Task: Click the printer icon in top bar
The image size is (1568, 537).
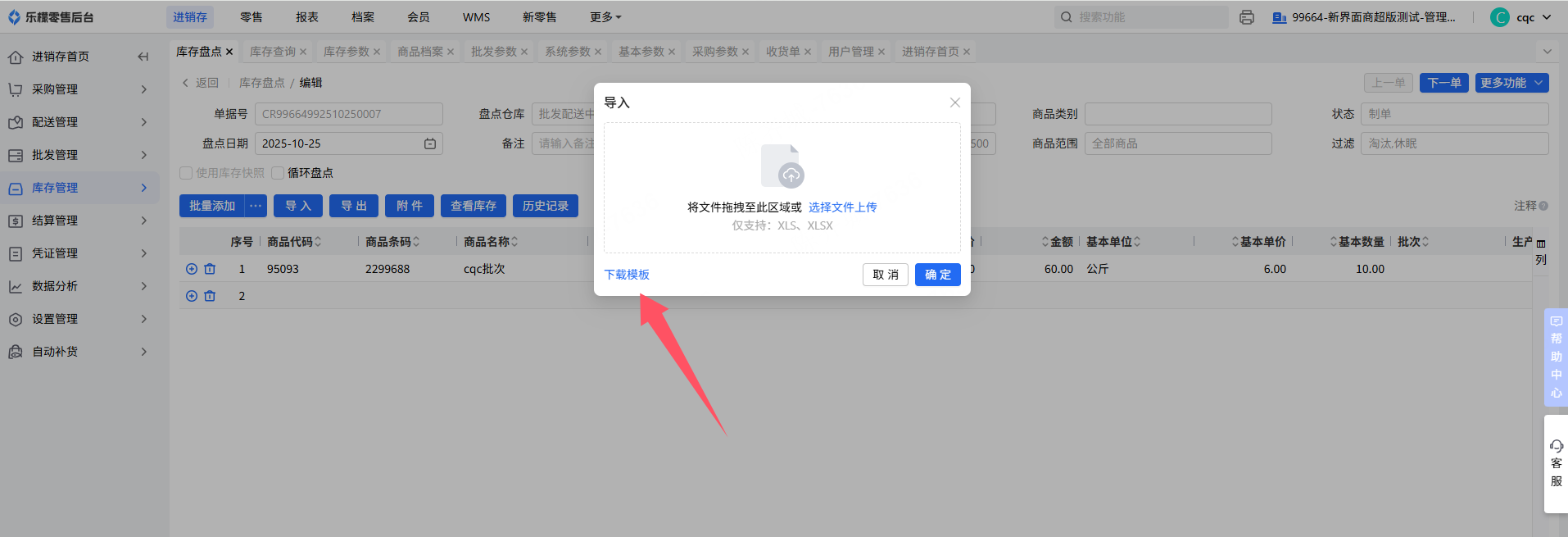Action: tap(1247, 17)
